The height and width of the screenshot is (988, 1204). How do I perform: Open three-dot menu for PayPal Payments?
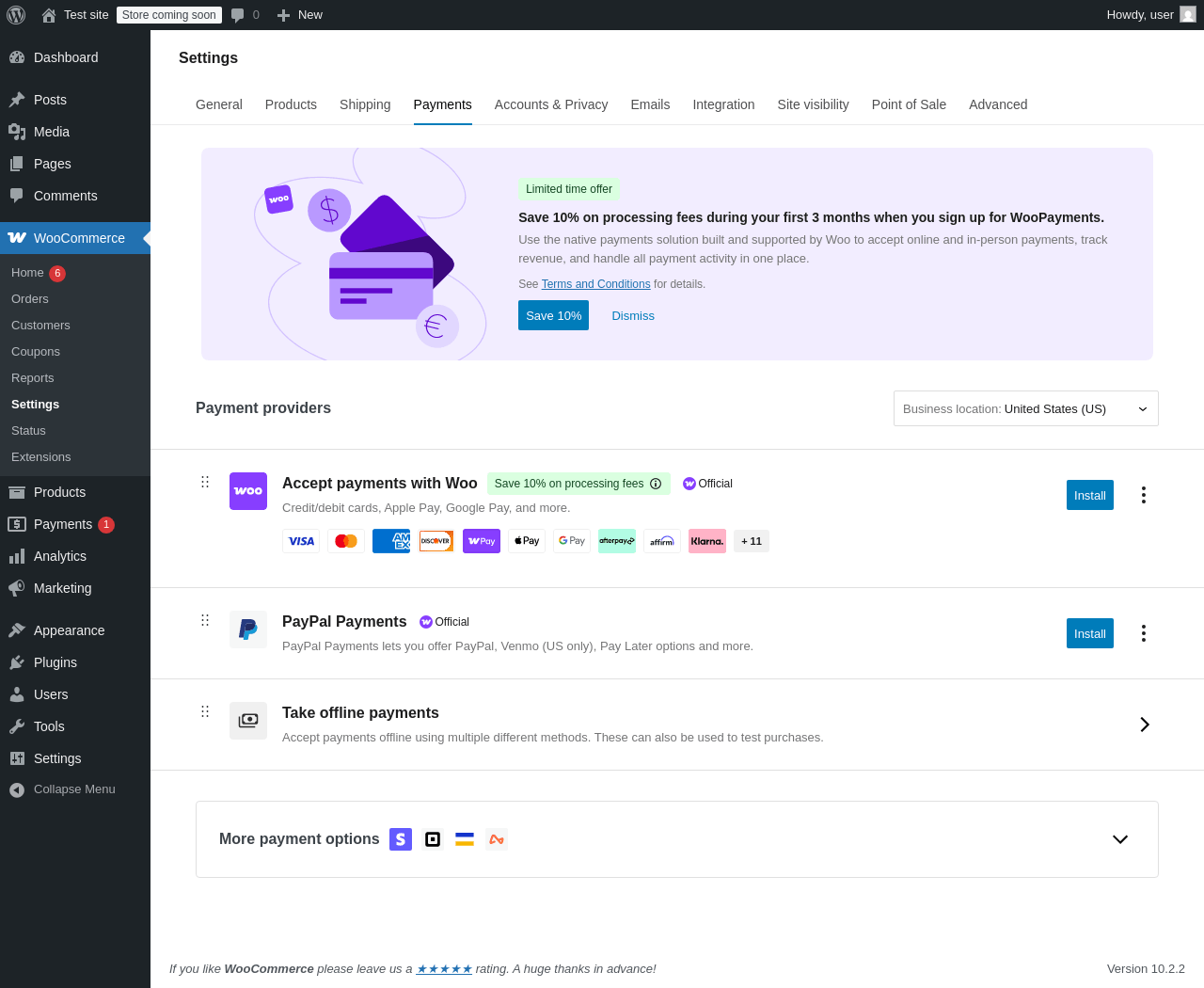pyautogui.click(x=1144, y=633)
